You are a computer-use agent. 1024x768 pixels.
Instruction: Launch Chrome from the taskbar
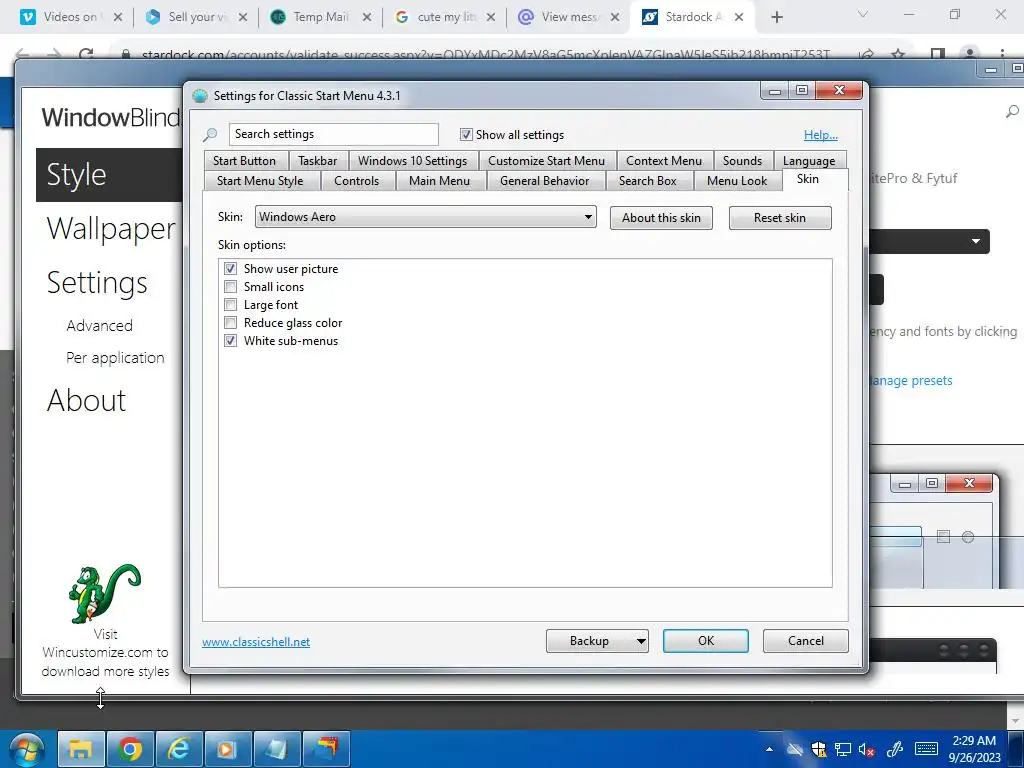tap(130, 749)
